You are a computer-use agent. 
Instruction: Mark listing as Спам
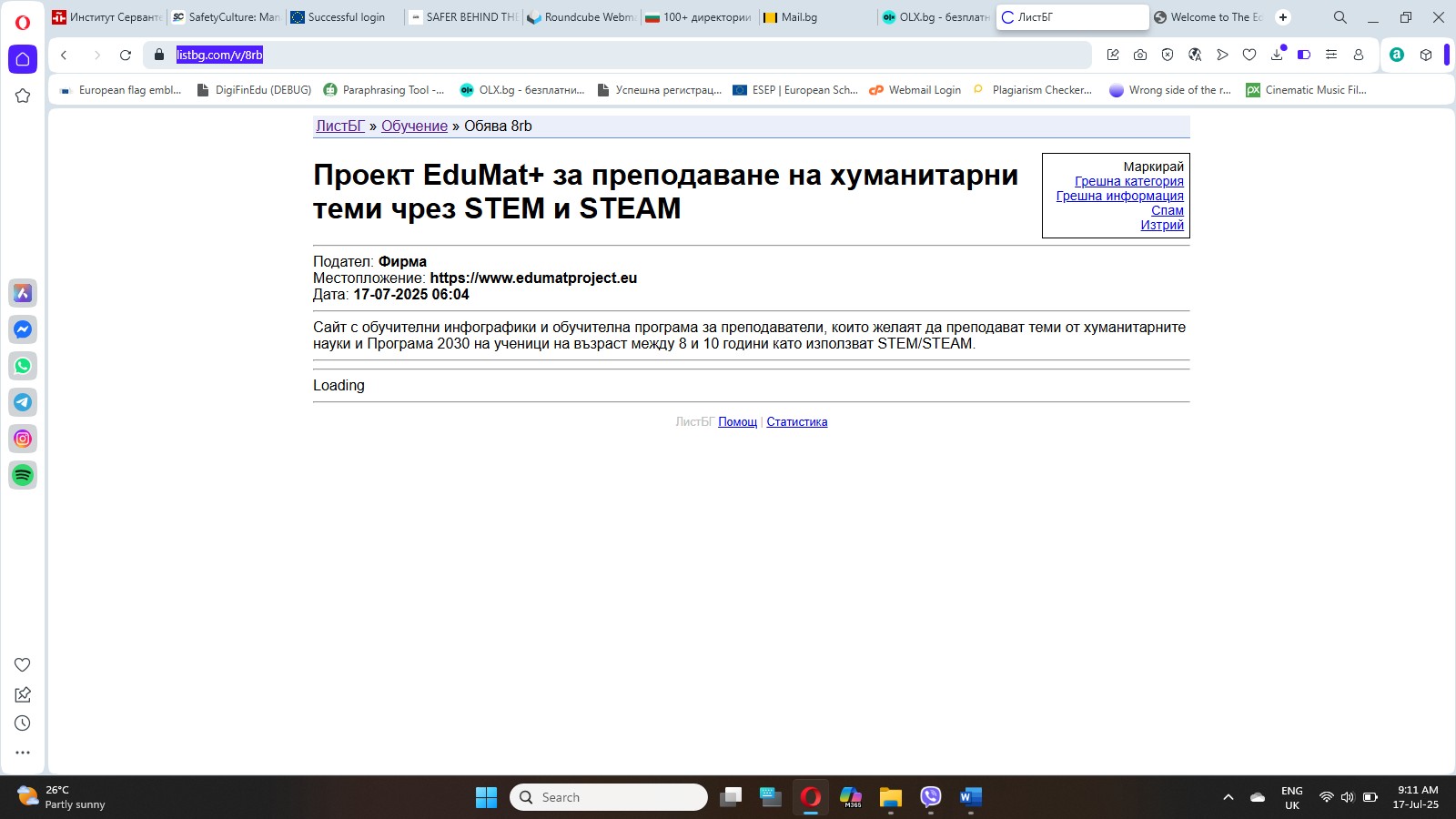click(1167, 210)
